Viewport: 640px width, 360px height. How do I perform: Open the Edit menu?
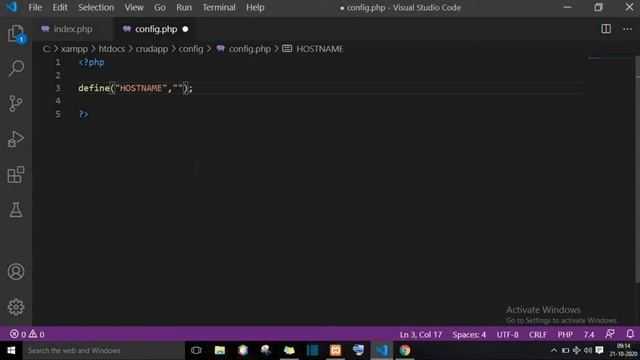pyautogui.click(x=60, y=7)
